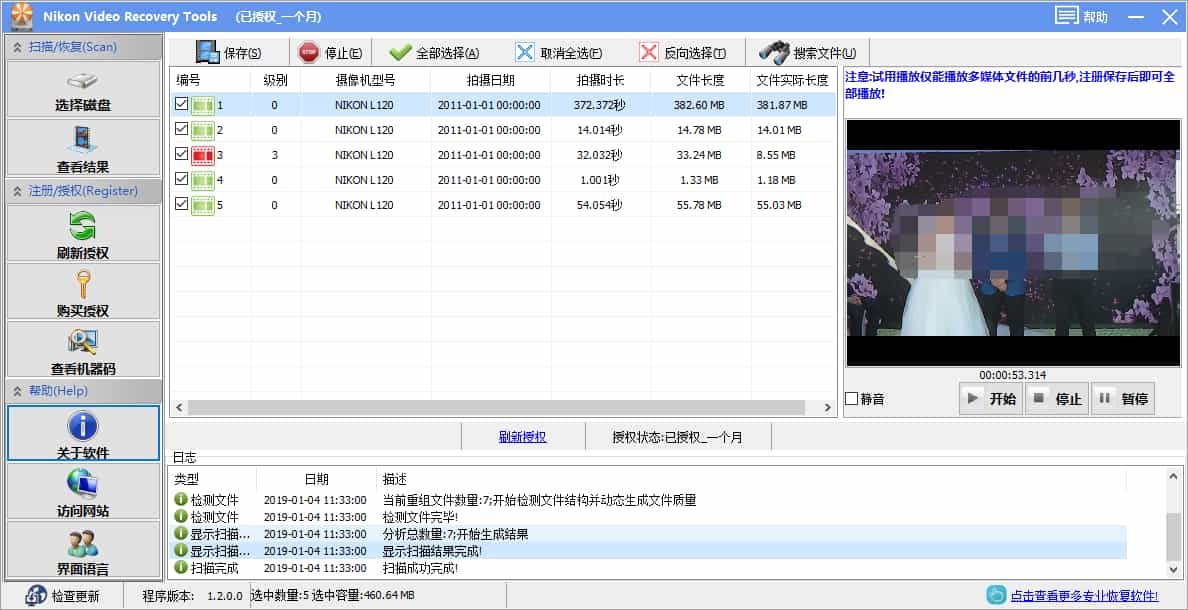Sort by 文件长度 column header

point(700,80)
